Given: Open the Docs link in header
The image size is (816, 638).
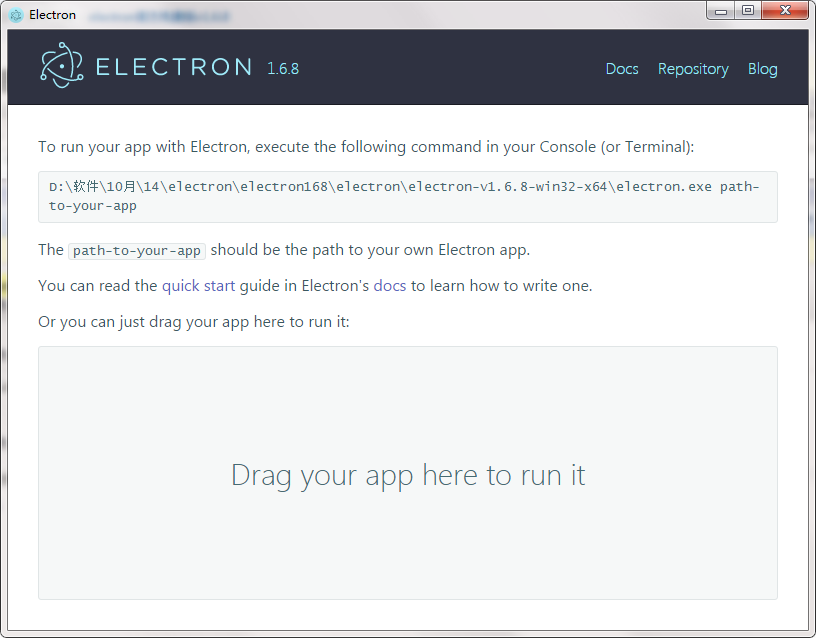Looking at the screenshot, I should click(x=622, y=69).
